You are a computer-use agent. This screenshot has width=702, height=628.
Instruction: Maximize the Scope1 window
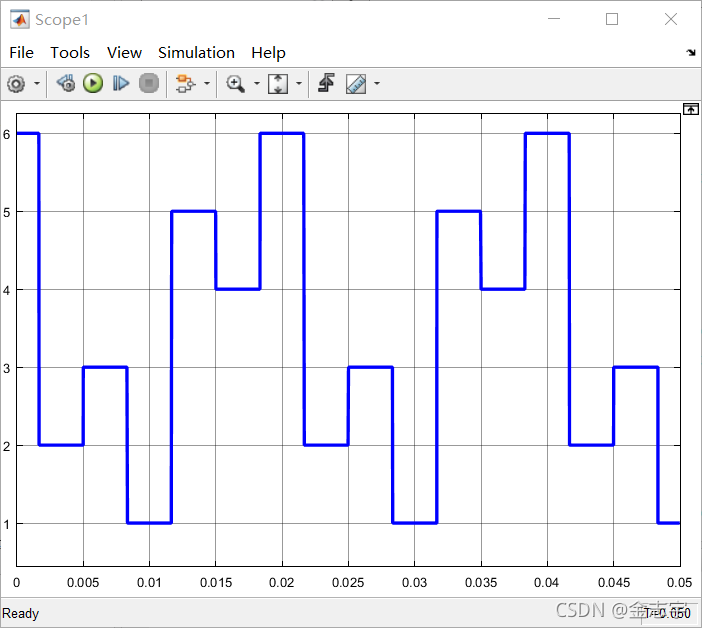[x=612, y=19]
